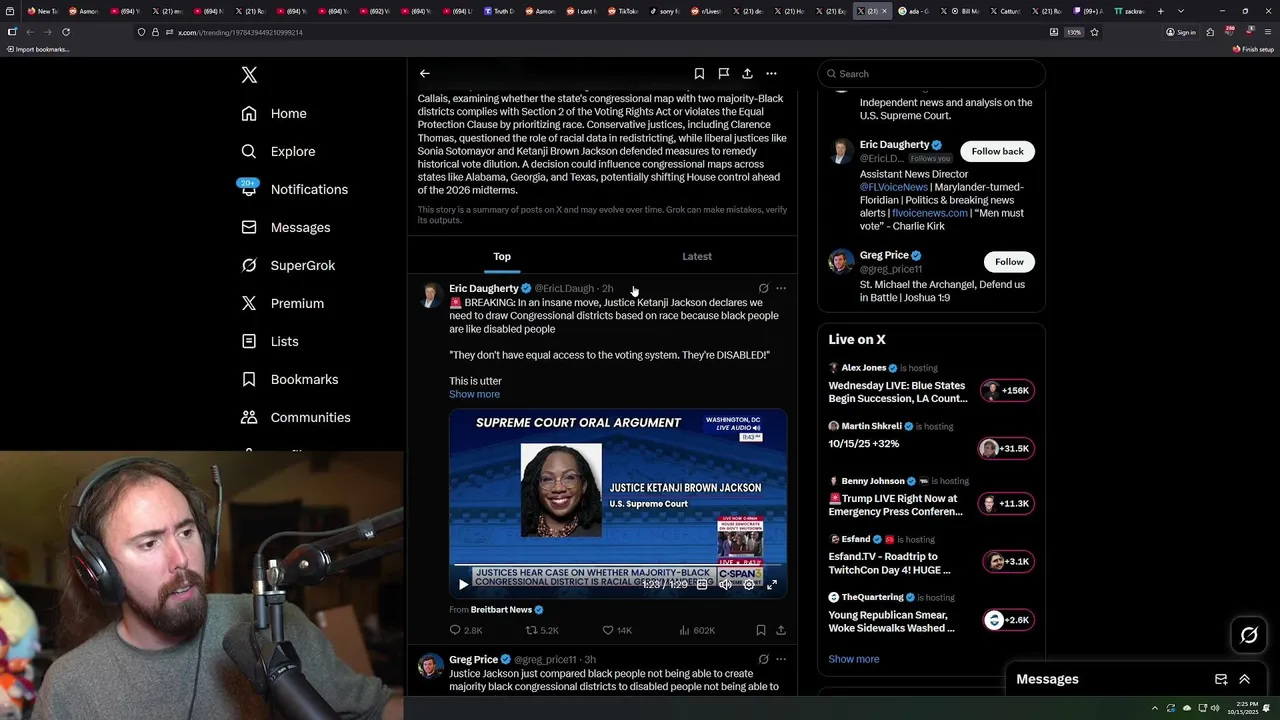Open the more options menu on Eric Daugherty's post
The height and width of the screenshot is (720, 1280).
tap(781, 288)
